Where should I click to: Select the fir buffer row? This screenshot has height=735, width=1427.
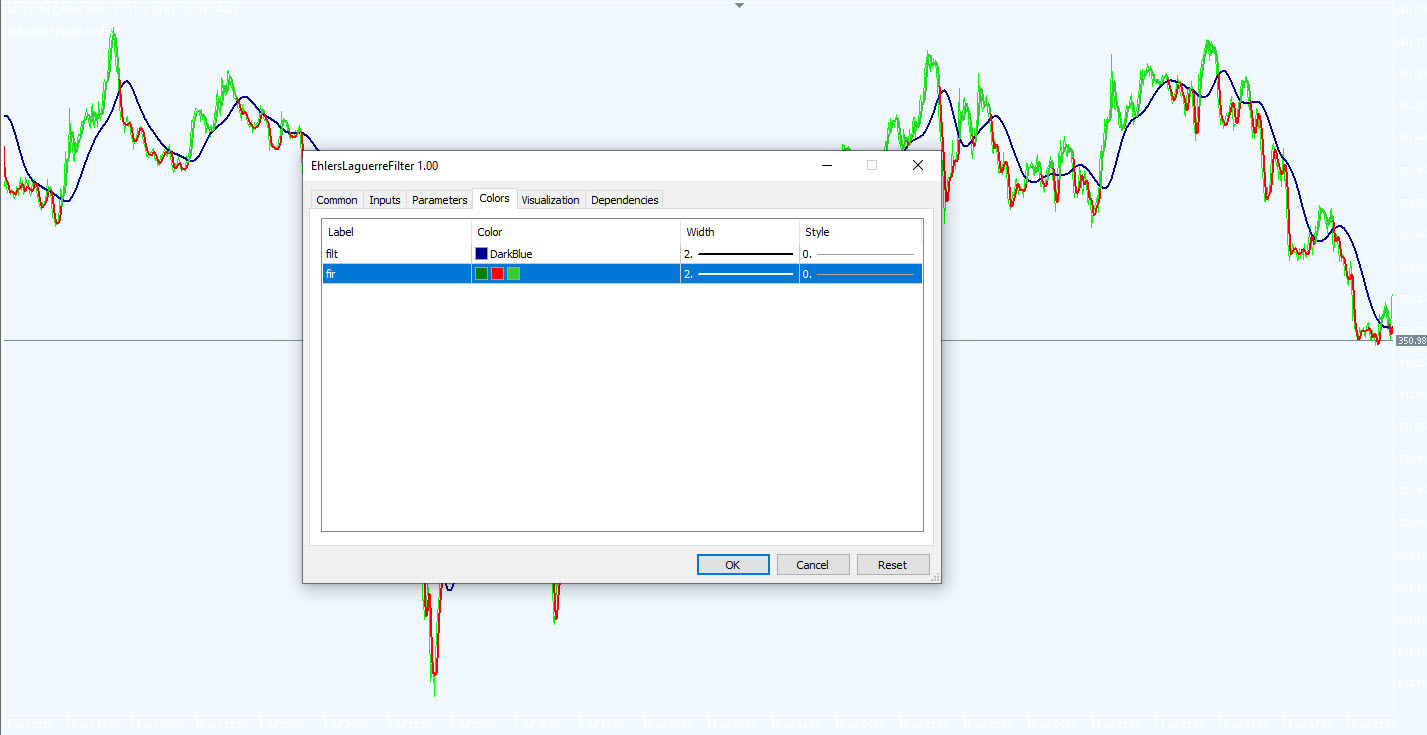point(390,273)
